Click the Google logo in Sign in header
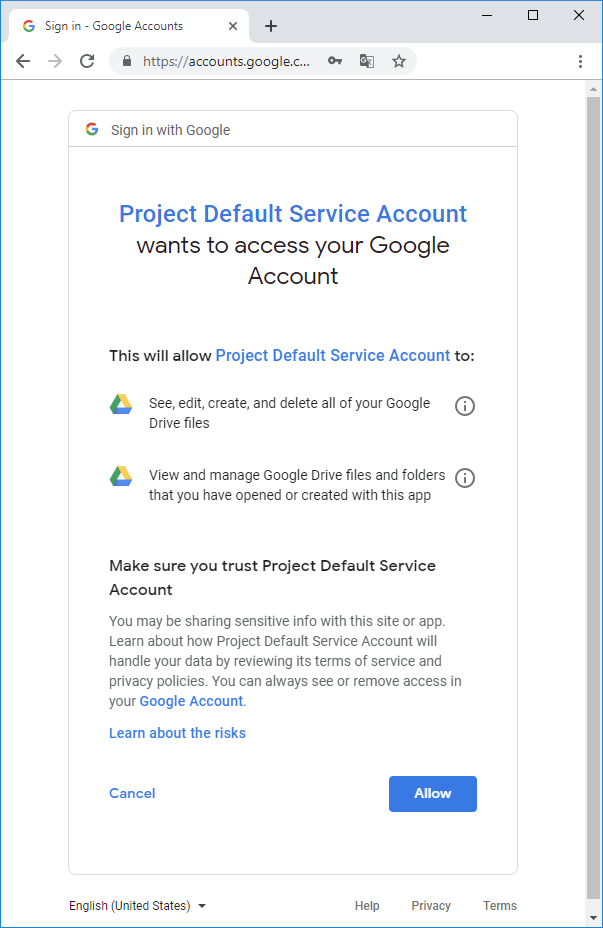The width and height of the screenshot is (603, 928). pos(92,129)
